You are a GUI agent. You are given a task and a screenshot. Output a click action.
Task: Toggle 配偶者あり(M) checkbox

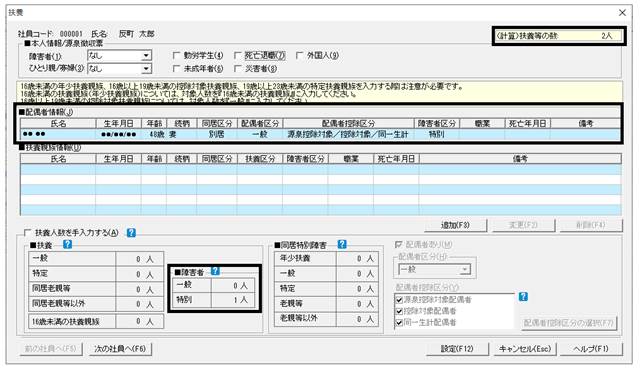[x=398, y=244]
